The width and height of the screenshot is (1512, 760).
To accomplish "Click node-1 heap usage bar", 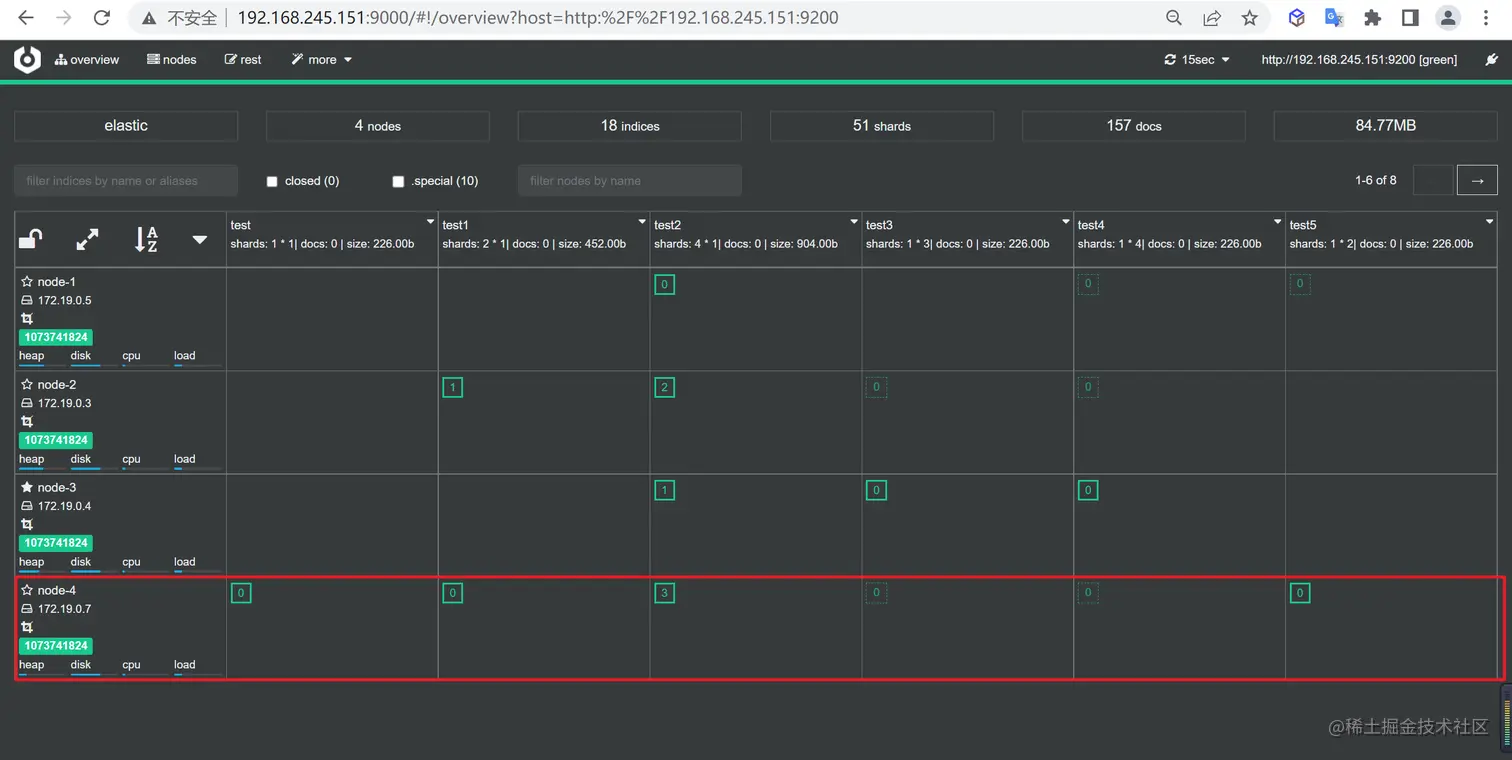I will 42,365.
